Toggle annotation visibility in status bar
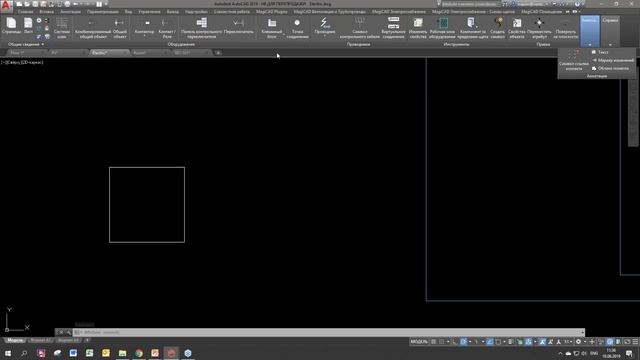640x360 pixels. point(542,342)
